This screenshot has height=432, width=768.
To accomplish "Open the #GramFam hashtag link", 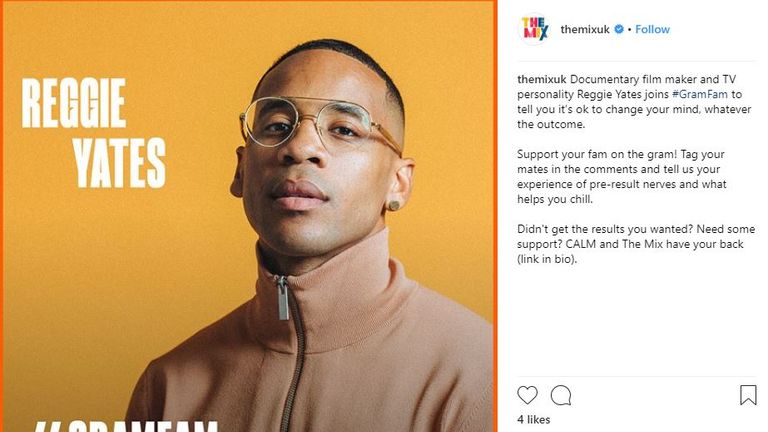I will tap(700, 94).
